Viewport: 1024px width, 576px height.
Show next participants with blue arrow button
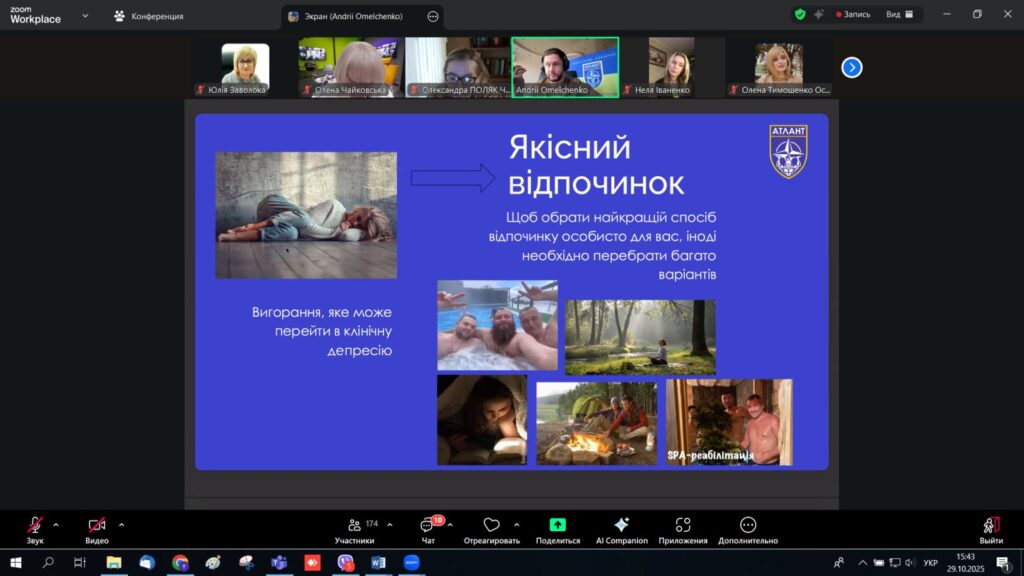852,67
